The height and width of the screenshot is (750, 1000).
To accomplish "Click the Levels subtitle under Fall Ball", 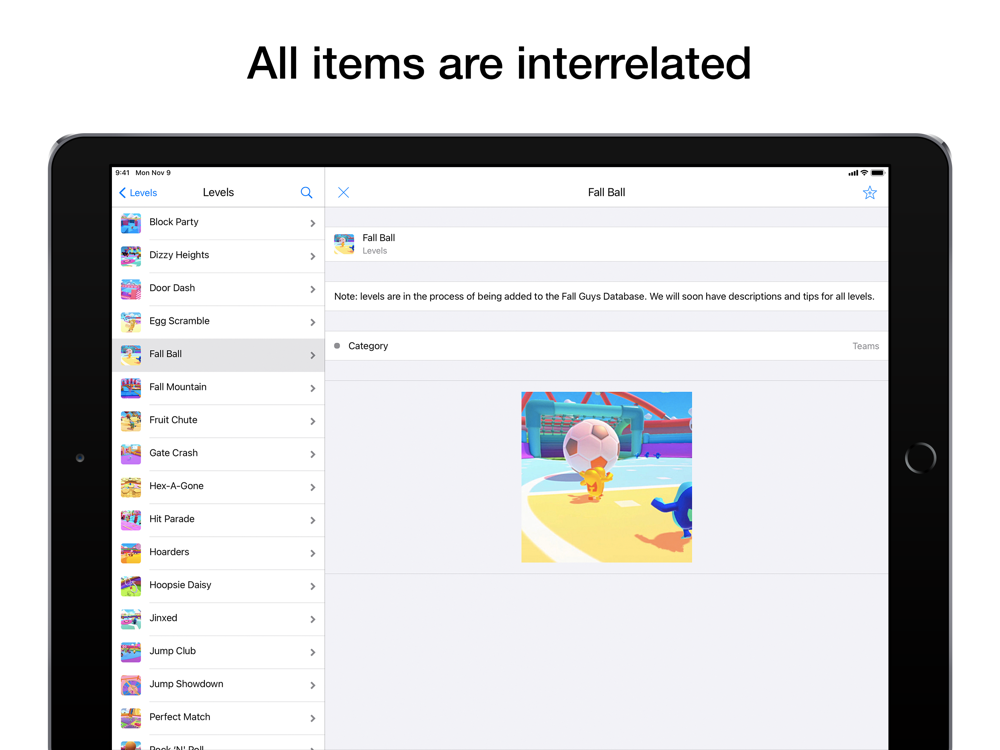I will [x=374, y=251].
